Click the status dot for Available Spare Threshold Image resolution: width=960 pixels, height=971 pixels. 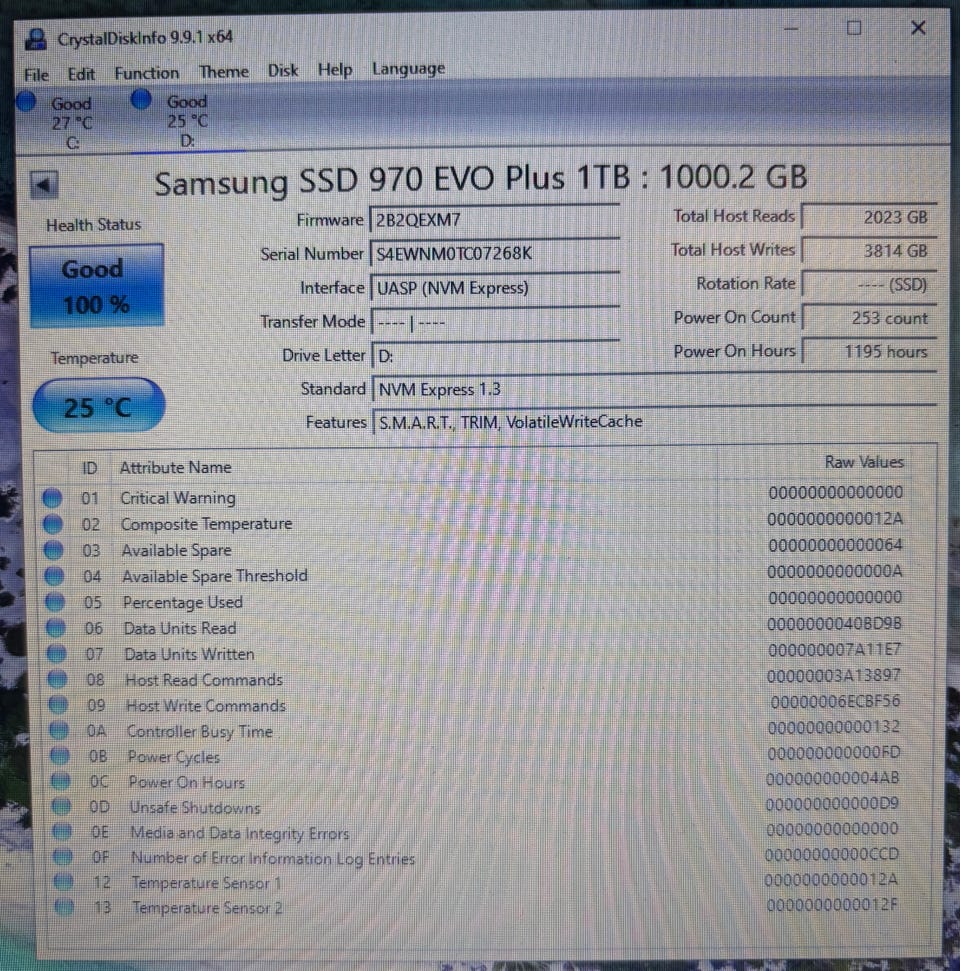(55, 576)
